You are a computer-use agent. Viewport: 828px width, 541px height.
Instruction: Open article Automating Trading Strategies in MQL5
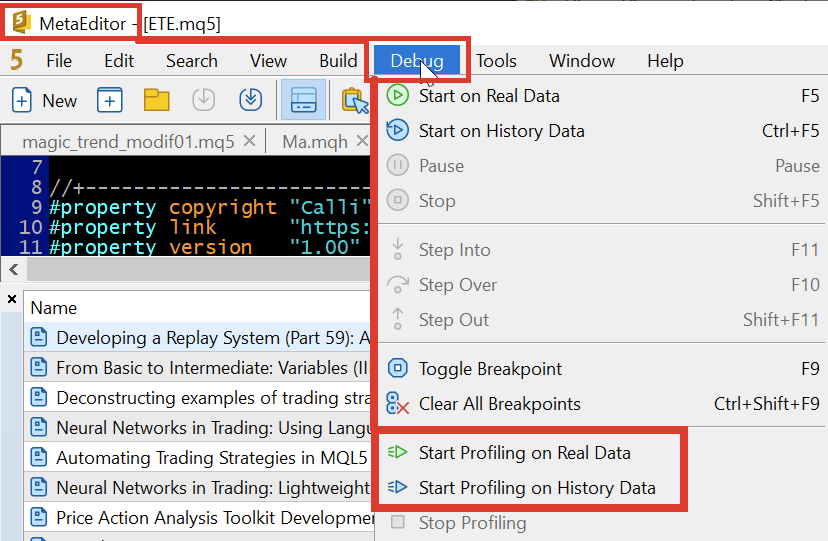(x=199, y=458)
